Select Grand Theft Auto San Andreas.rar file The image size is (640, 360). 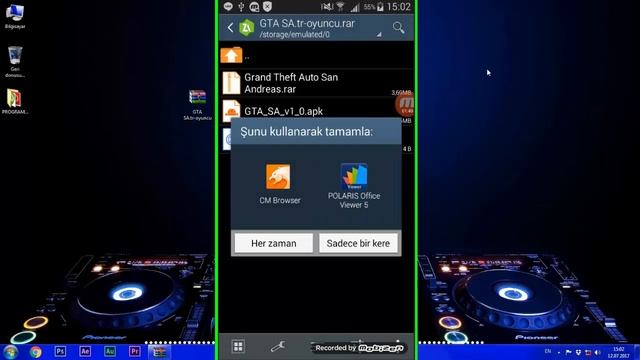[x=316, y=83]
